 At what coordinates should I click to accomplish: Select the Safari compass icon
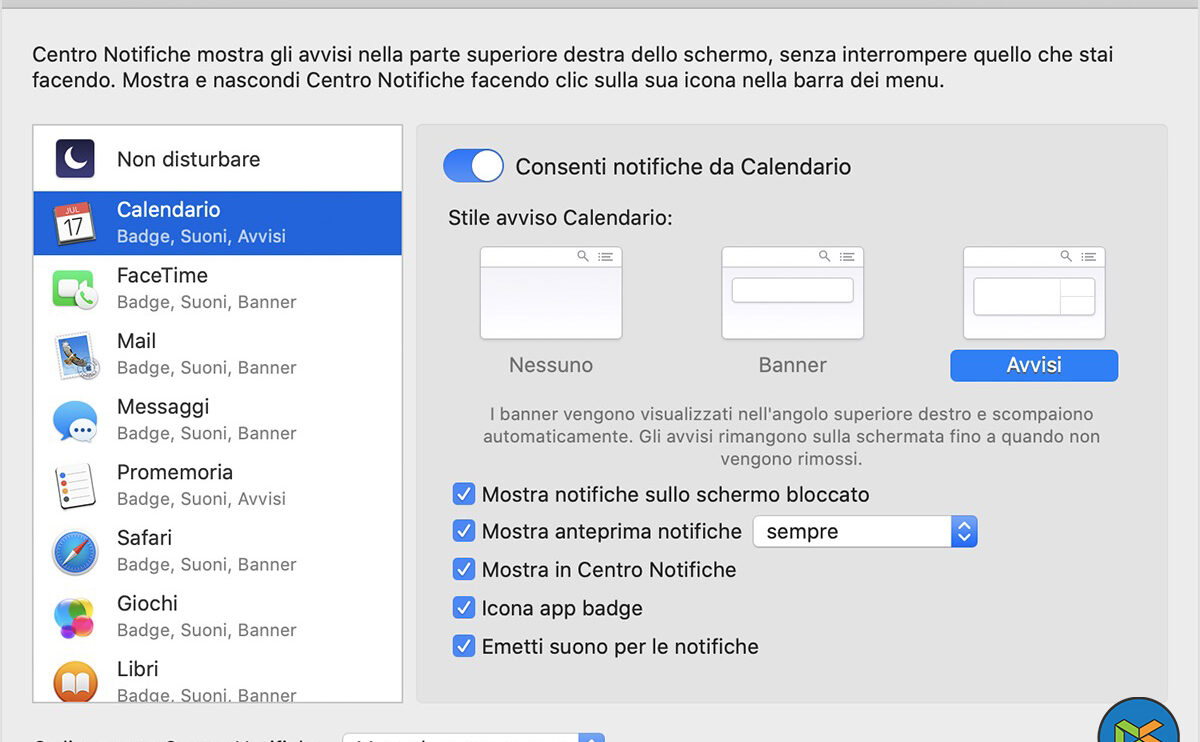[x=75, y=551]
